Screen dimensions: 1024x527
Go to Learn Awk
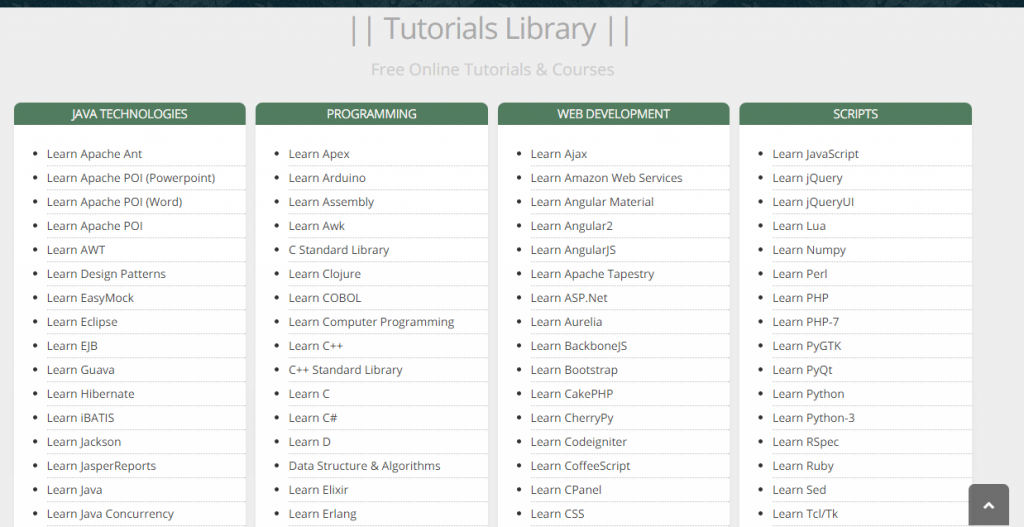(x=316, y=226)
